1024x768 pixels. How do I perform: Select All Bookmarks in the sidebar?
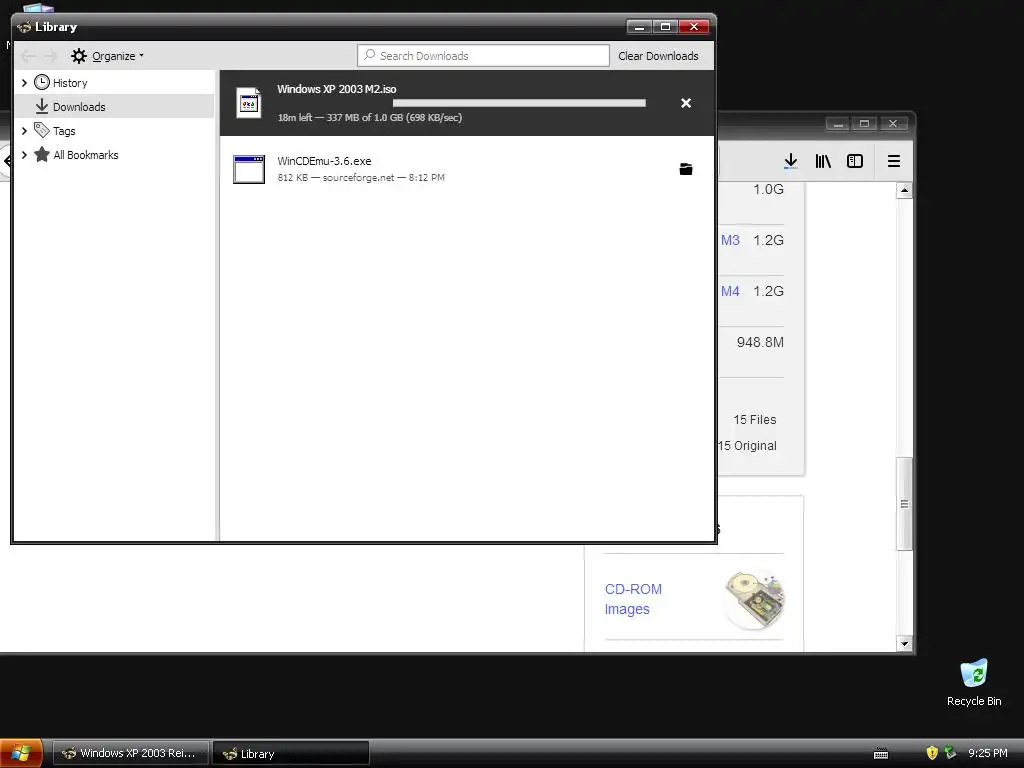point(86,155)
